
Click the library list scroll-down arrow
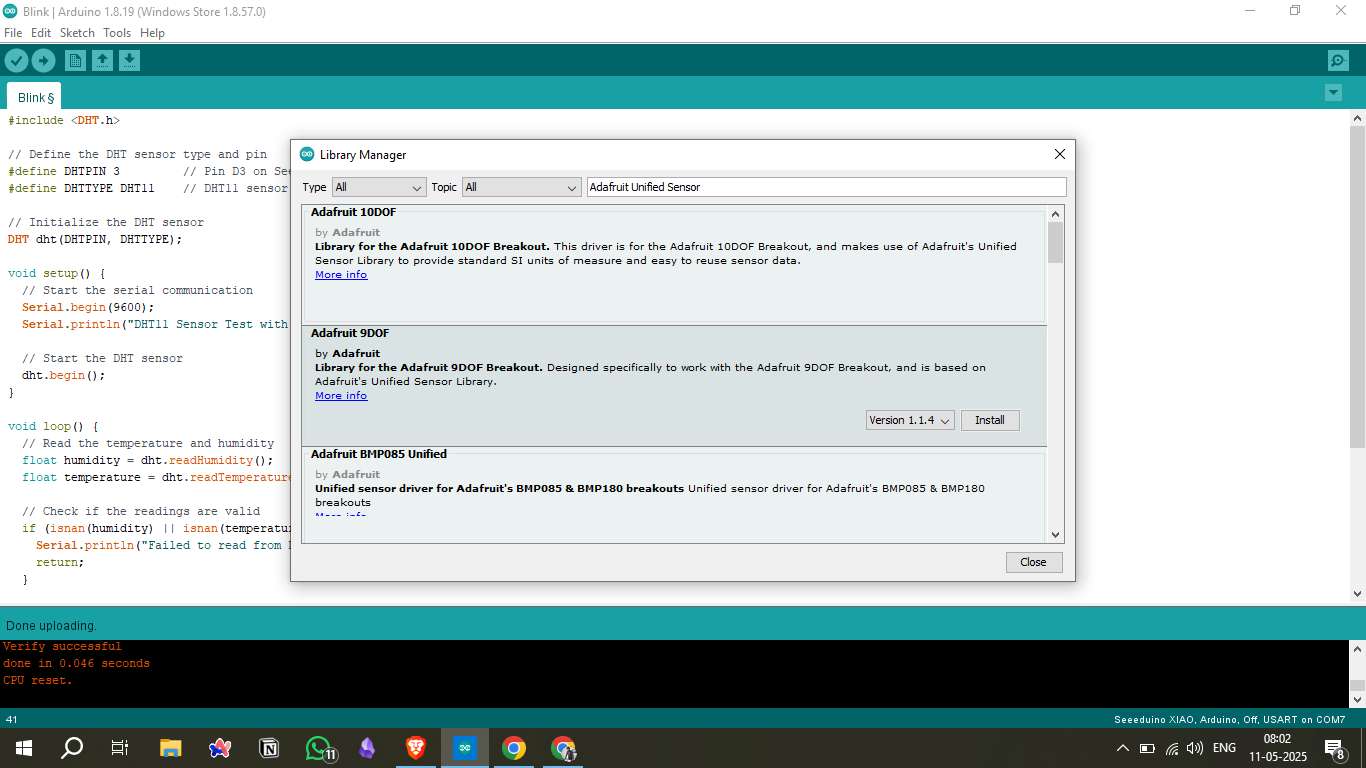[1056, 535]
